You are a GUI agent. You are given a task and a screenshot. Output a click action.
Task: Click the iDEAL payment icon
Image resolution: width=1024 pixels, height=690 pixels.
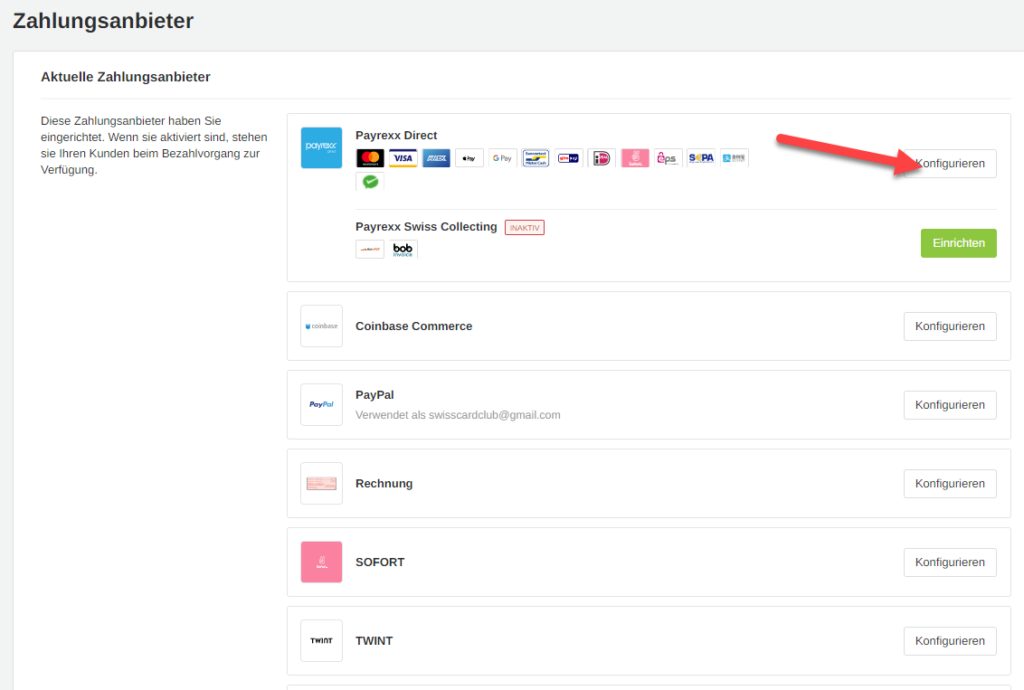(601, 158)
